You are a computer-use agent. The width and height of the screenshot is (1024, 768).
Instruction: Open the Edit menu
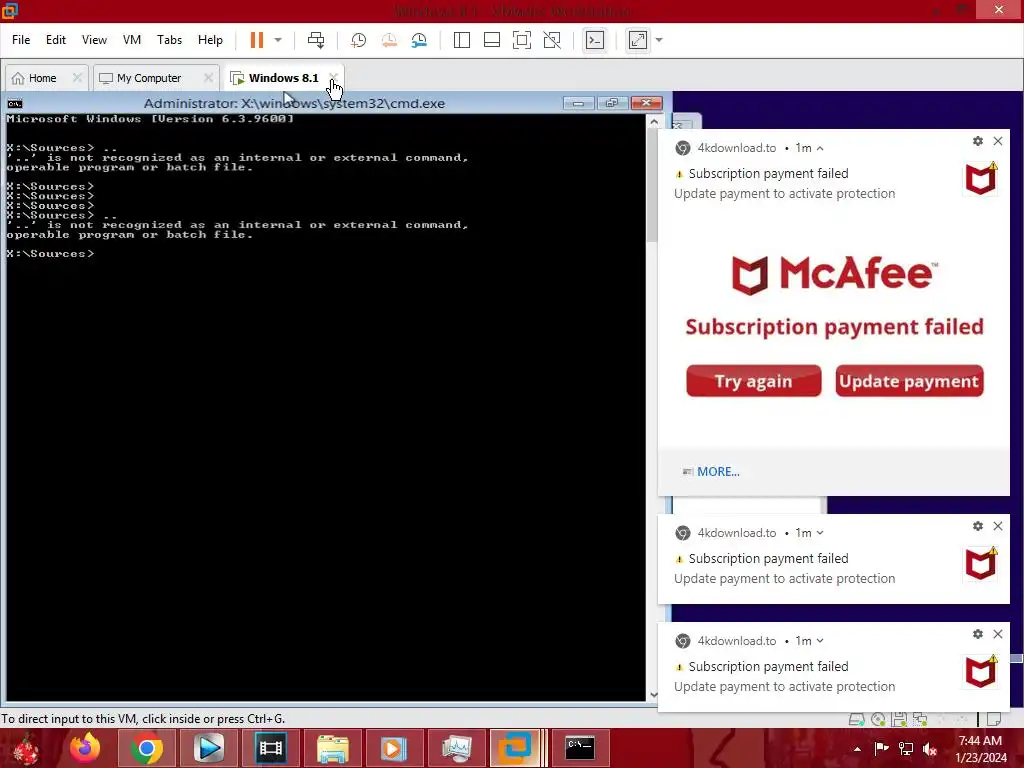pyautogui.click(x=56, y=40)
